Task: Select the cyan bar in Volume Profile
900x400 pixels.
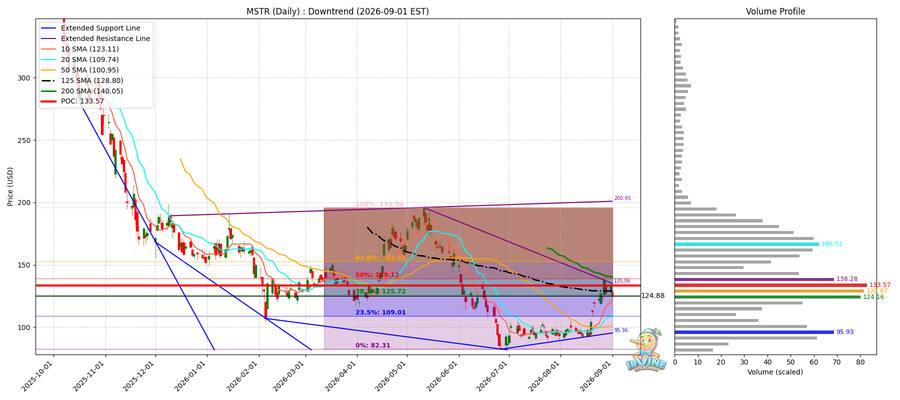Action: pos(747,244)
